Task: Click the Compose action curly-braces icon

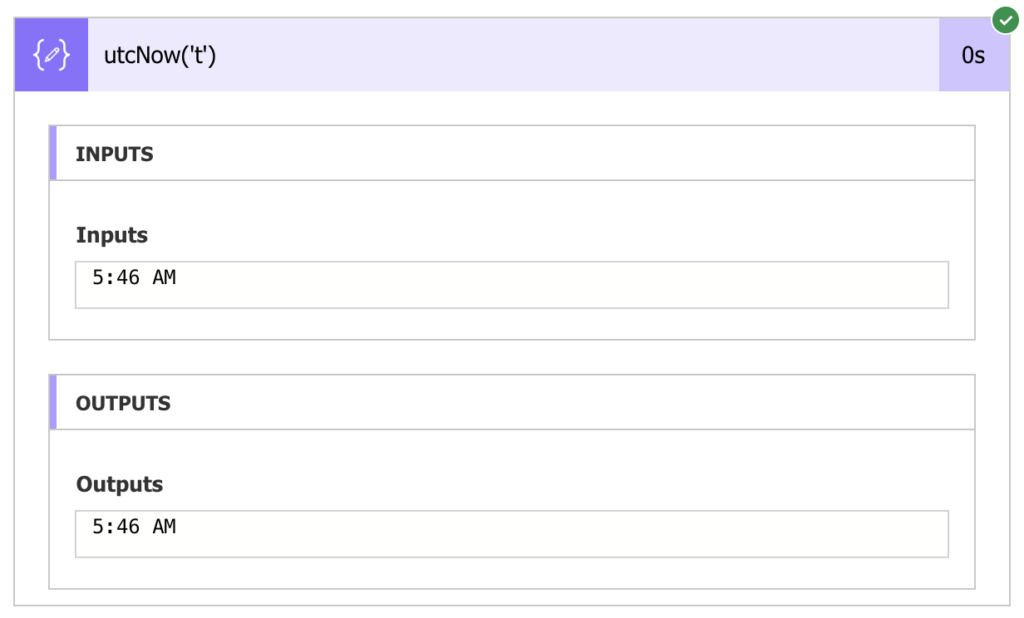Action: click(x=51, y=55)
